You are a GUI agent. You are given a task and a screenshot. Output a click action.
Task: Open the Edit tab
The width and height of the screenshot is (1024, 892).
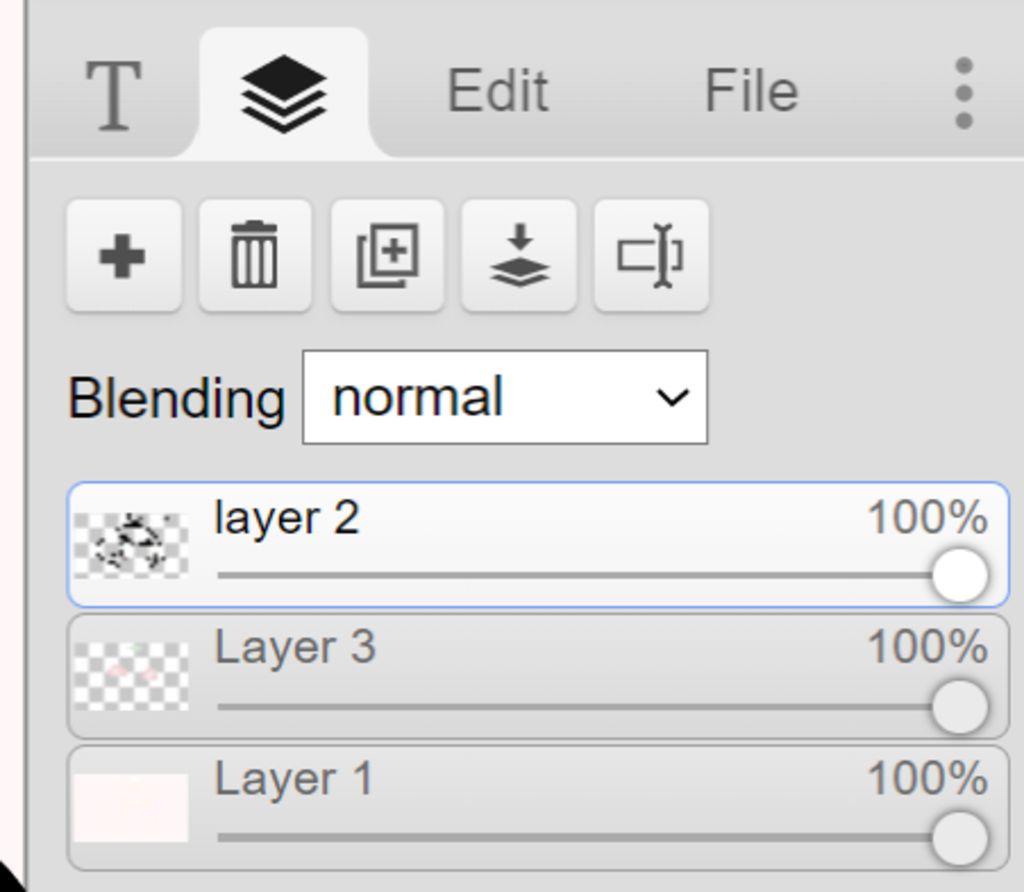497,92
